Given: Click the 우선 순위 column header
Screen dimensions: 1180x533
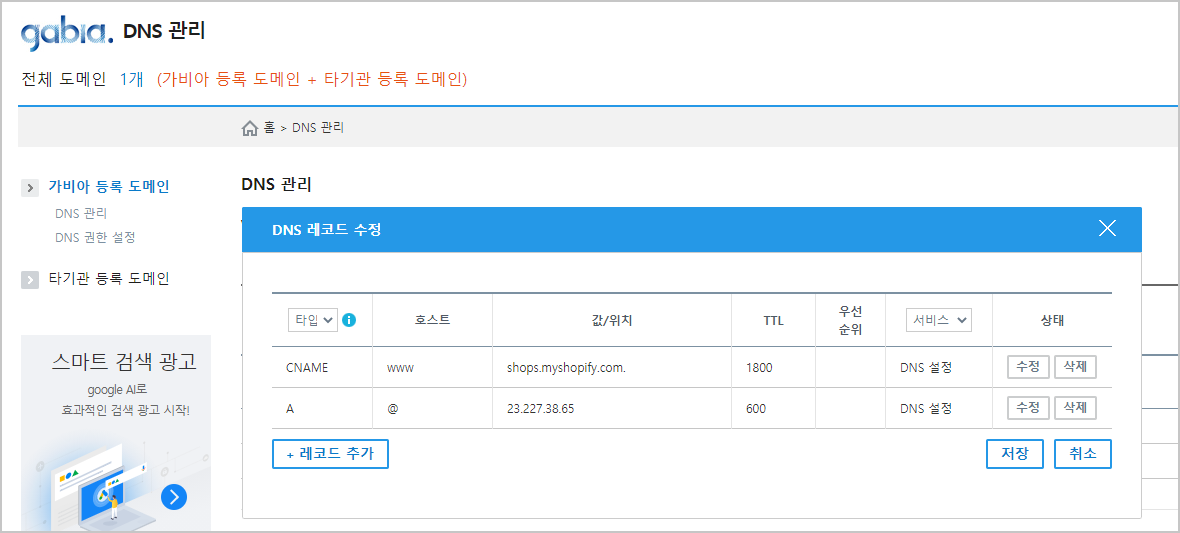Looking at the screenshot, I should pyautogui.click(x=850, y=320).
